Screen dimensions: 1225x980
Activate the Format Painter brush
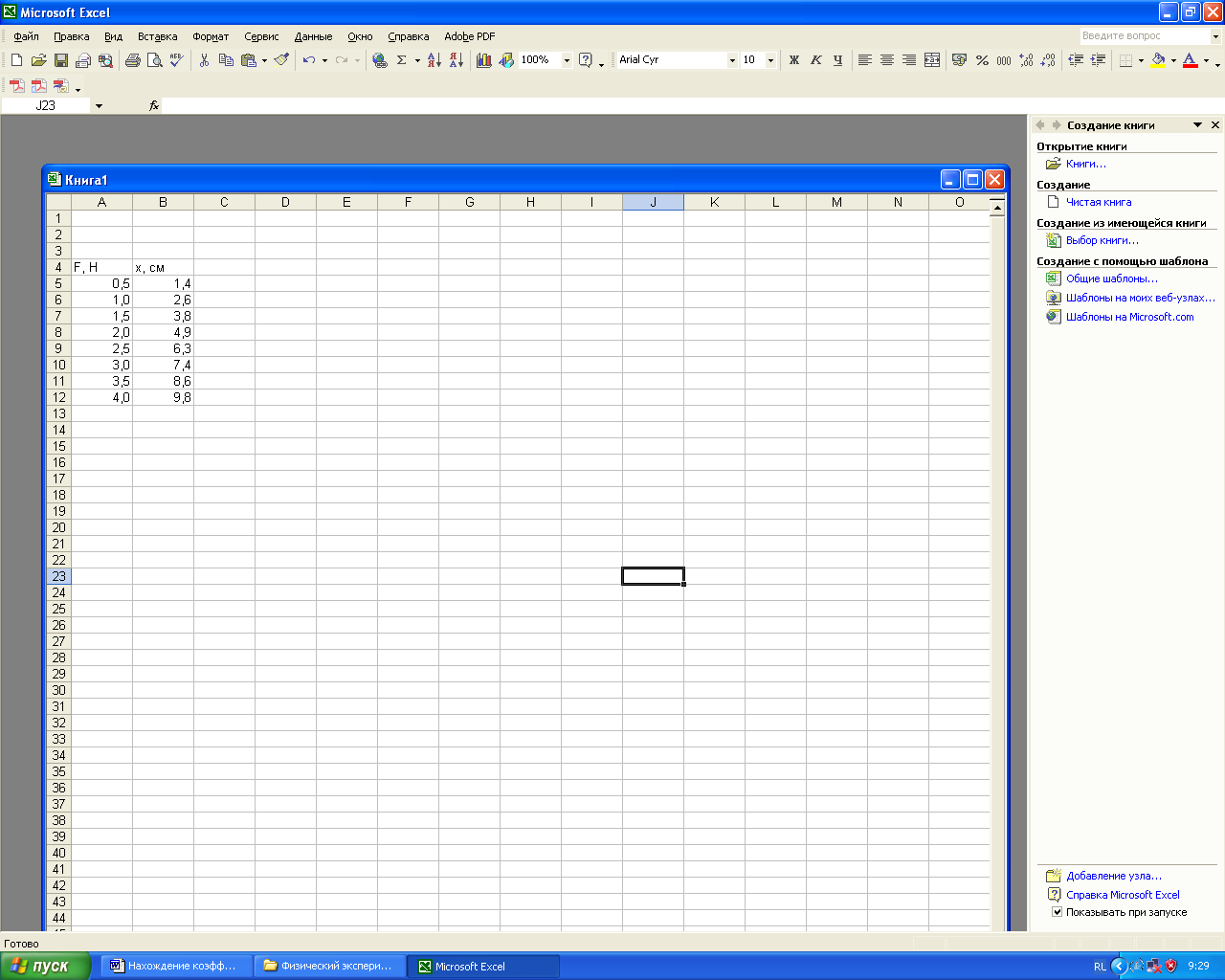[x=281, y=60]
